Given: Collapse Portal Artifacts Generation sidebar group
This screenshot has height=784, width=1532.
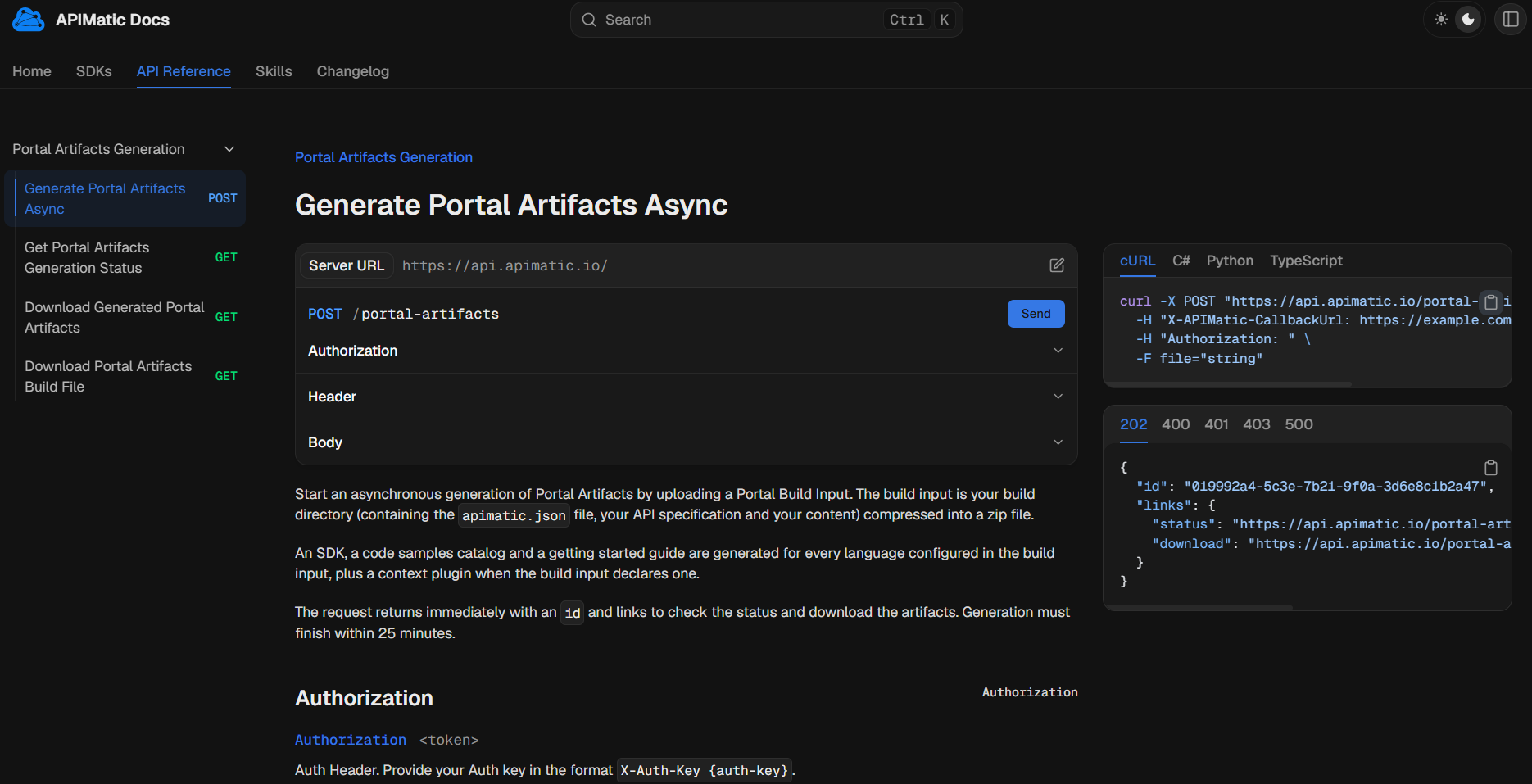Looking at the screenshot, I should coord(229,149).
